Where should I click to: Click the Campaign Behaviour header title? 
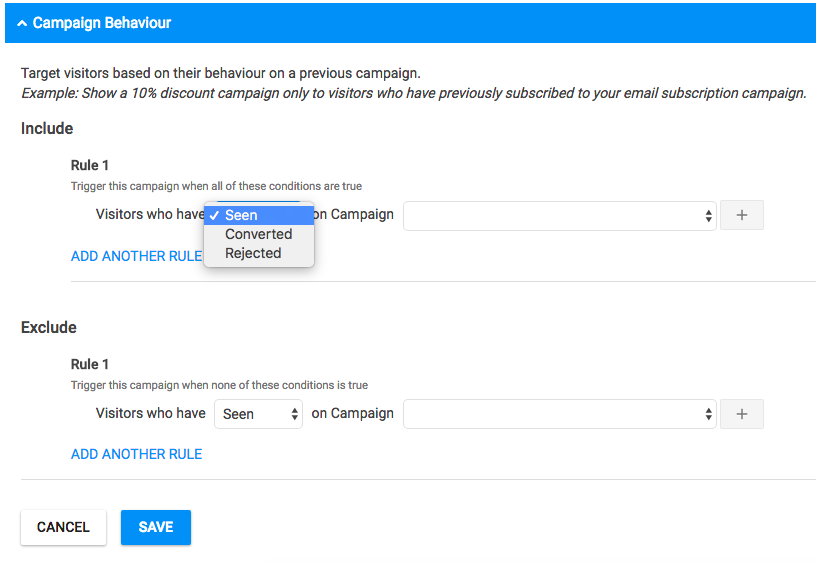[x=102, y=23]
